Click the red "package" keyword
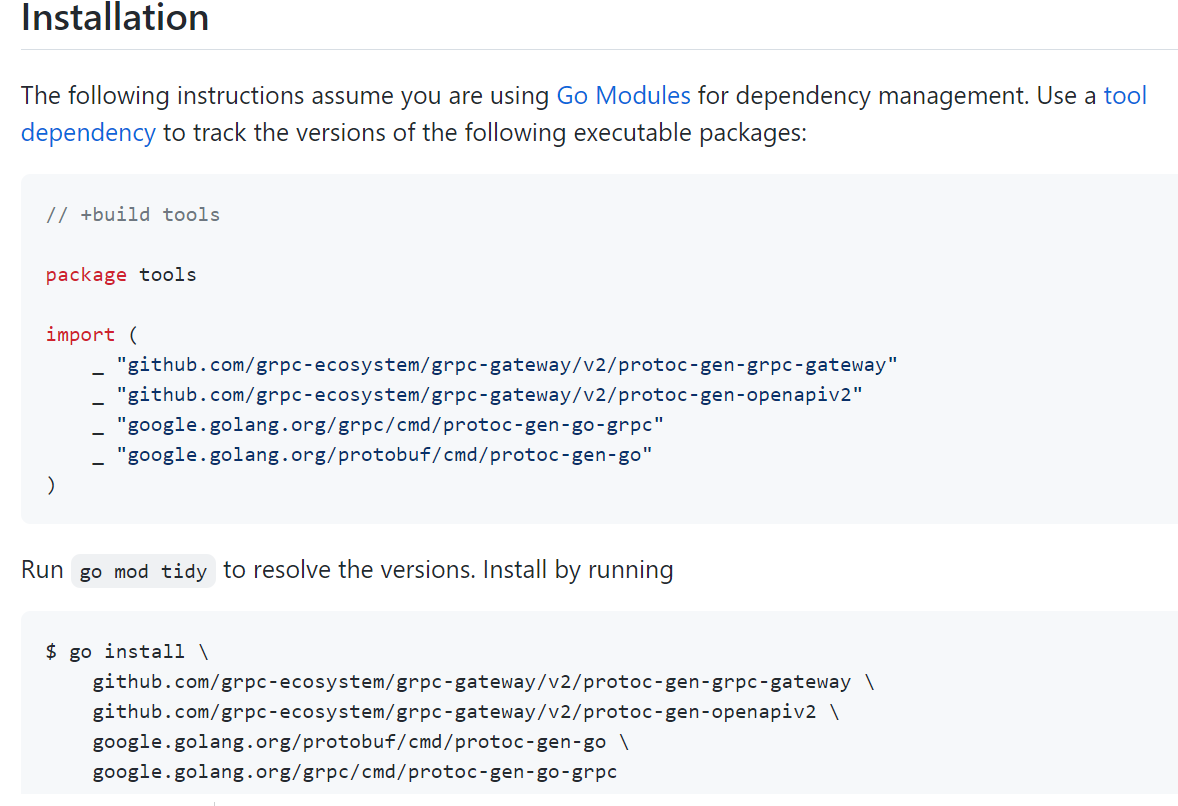The width and height of the screenshot is (1178, 806). [x=86, y=274]
